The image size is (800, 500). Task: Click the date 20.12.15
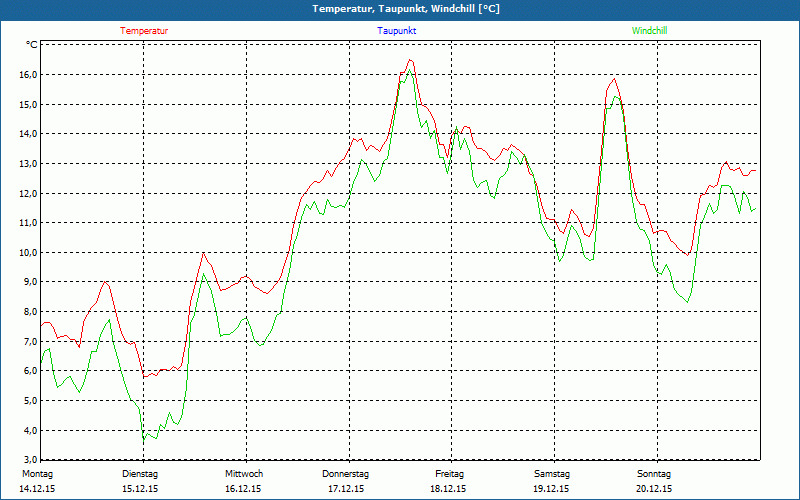pos(654,489)
